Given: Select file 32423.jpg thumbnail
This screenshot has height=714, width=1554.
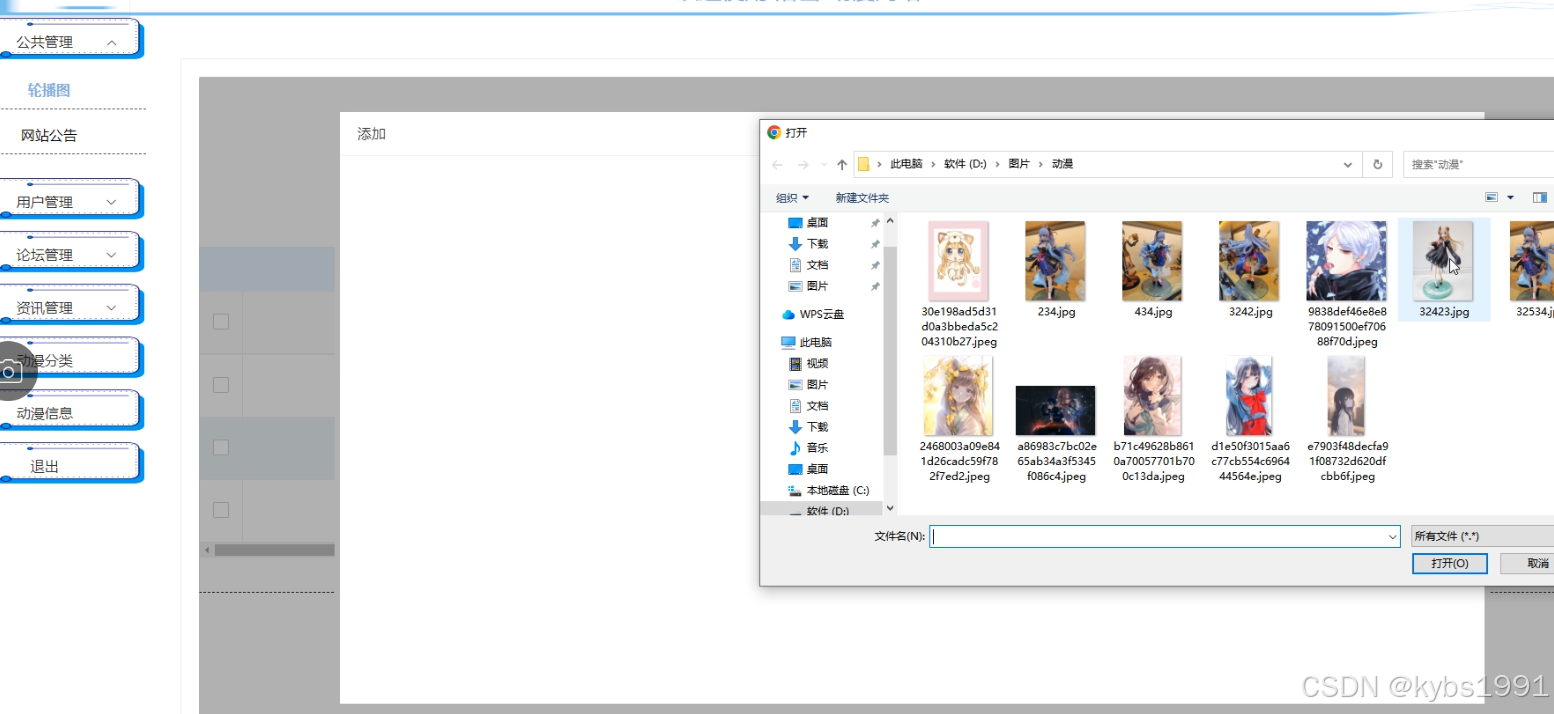Looking at the screenshot, I should (x=1443, y=261).
